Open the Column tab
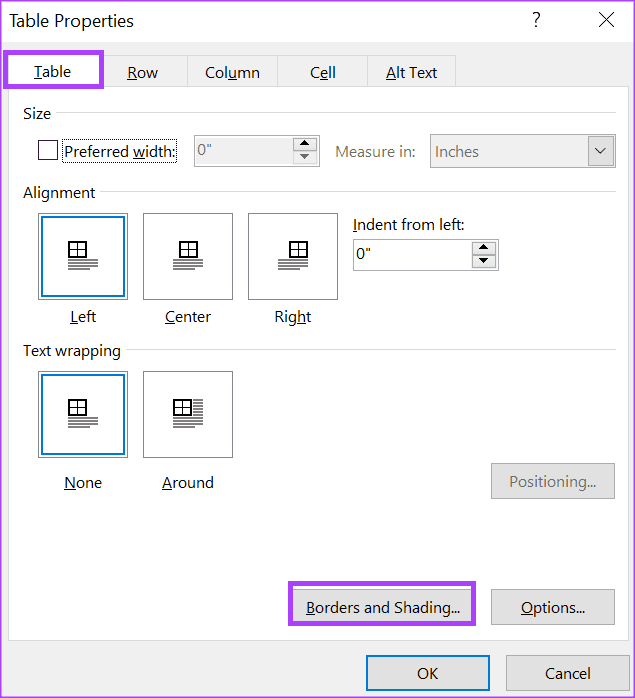The height and width of the screenshot is (698, 635). pos(232,73)
